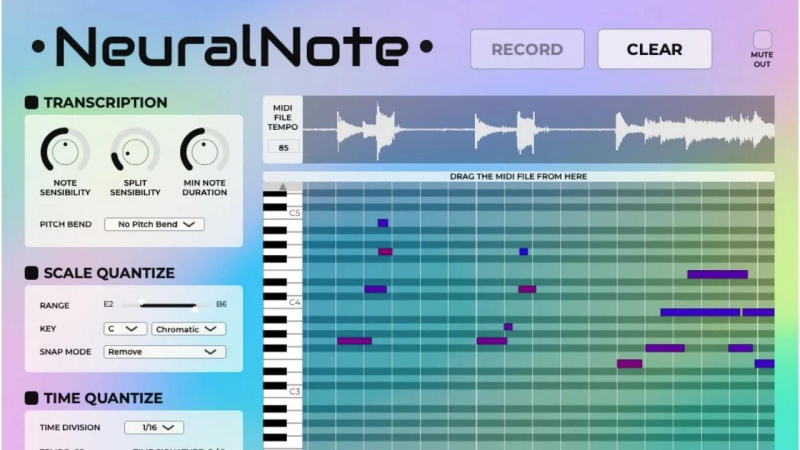The height and width of the screenshot is (450, 800).
Task: Click the CLEAR button
Action: click(655, 49)
